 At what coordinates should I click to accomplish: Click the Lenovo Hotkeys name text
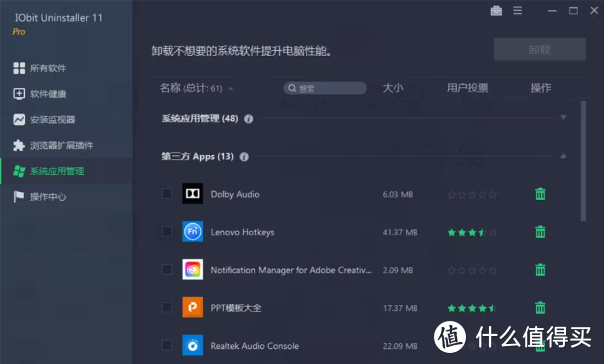coord(242,232)
